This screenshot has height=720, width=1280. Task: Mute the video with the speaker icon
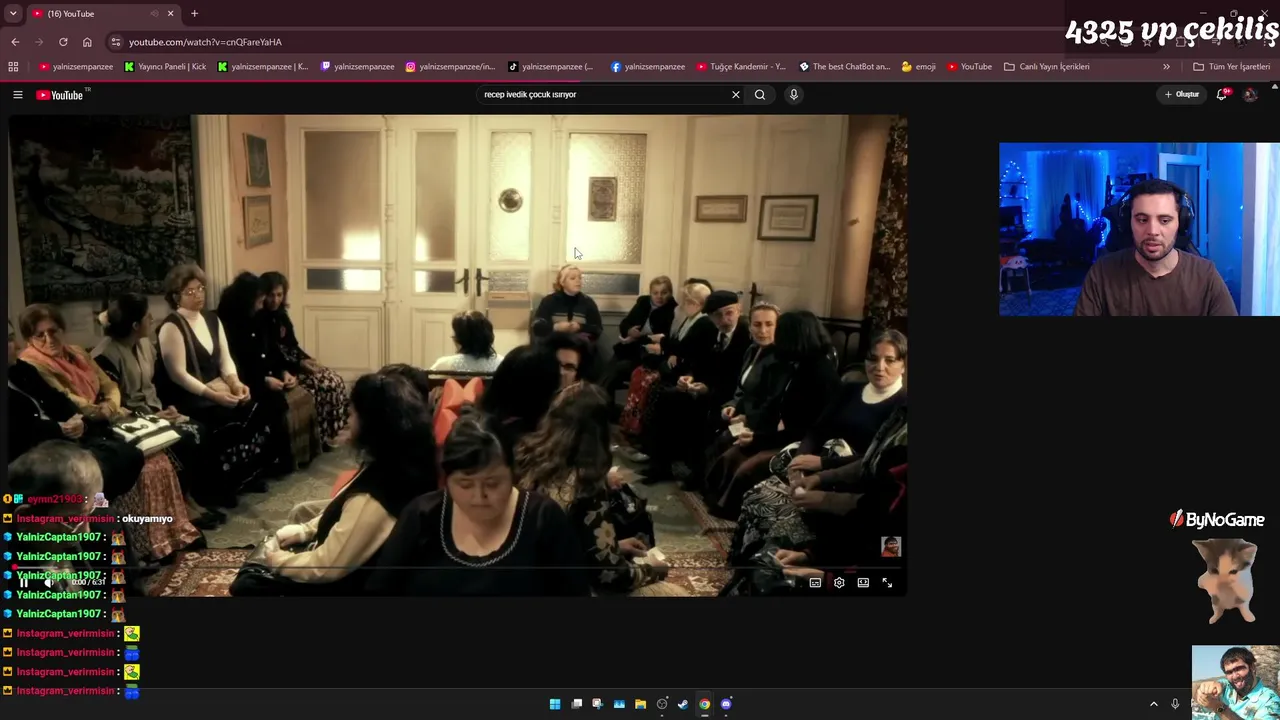(x=50, y=582)
